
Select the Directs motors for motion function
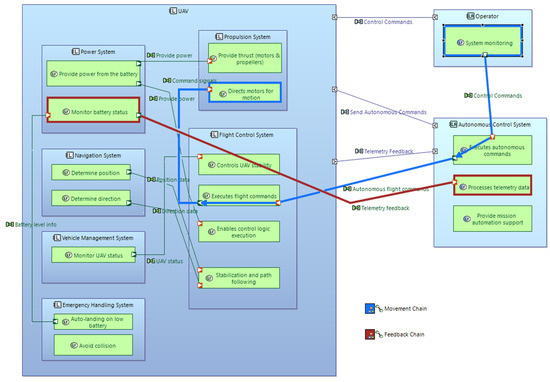[x=245, y=92]
